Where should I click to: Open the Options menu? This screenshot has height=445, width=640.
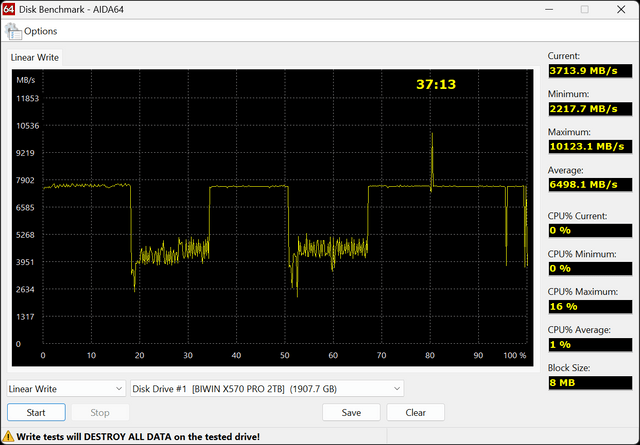tap(40, 31)
